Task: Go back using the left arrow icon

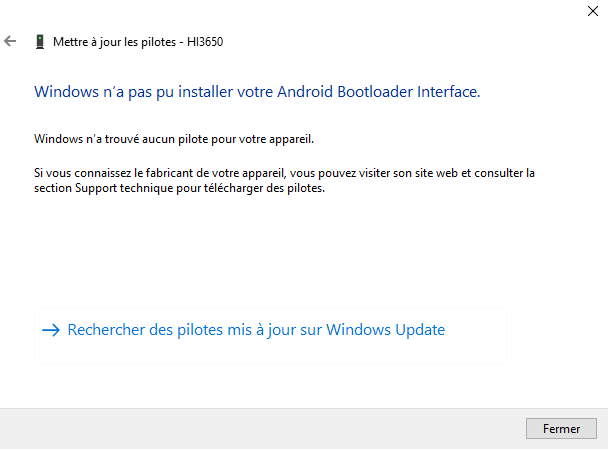Action: click(10, 41)
